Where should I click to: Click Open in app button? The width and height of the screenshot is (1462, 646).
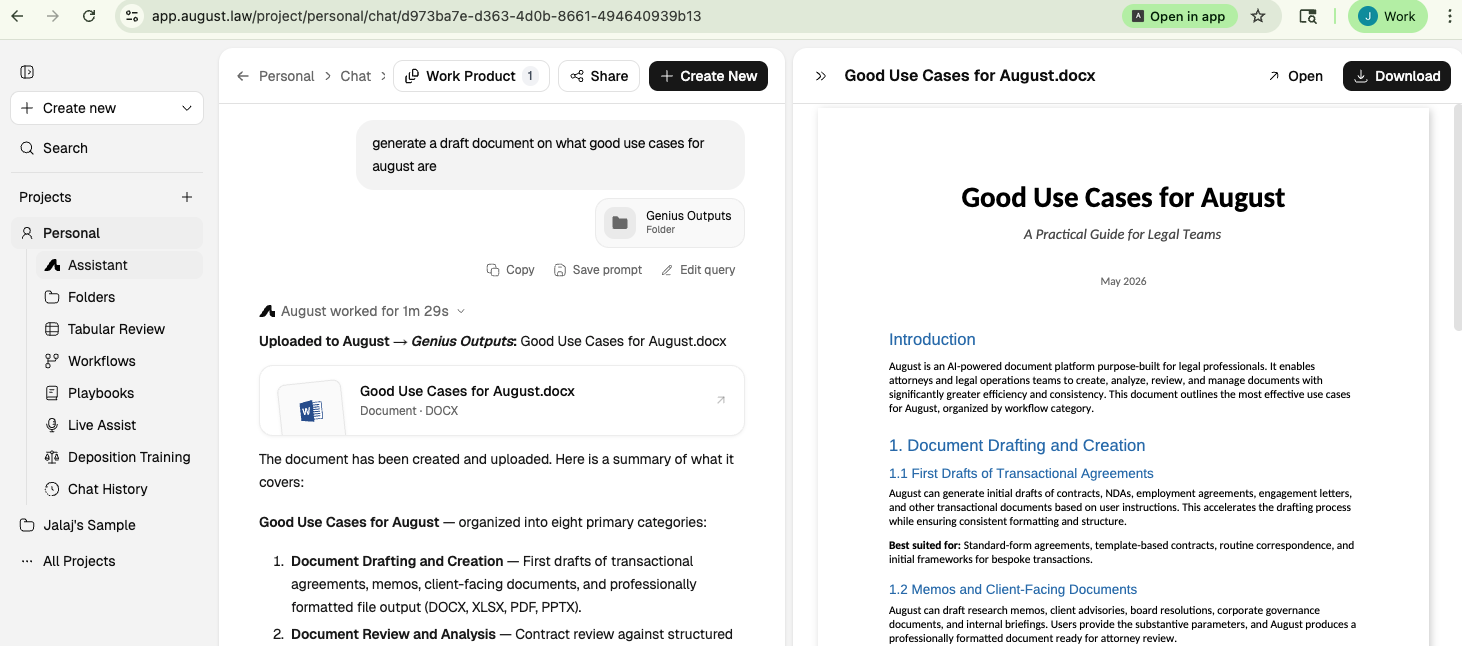[1179, 16]
